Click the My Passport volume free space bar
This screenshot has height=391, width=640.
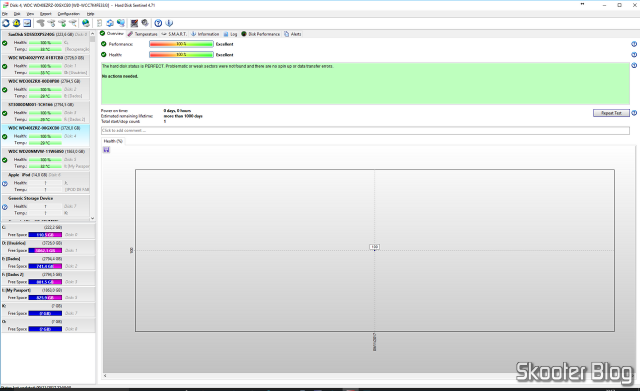[x=45, y=298]
